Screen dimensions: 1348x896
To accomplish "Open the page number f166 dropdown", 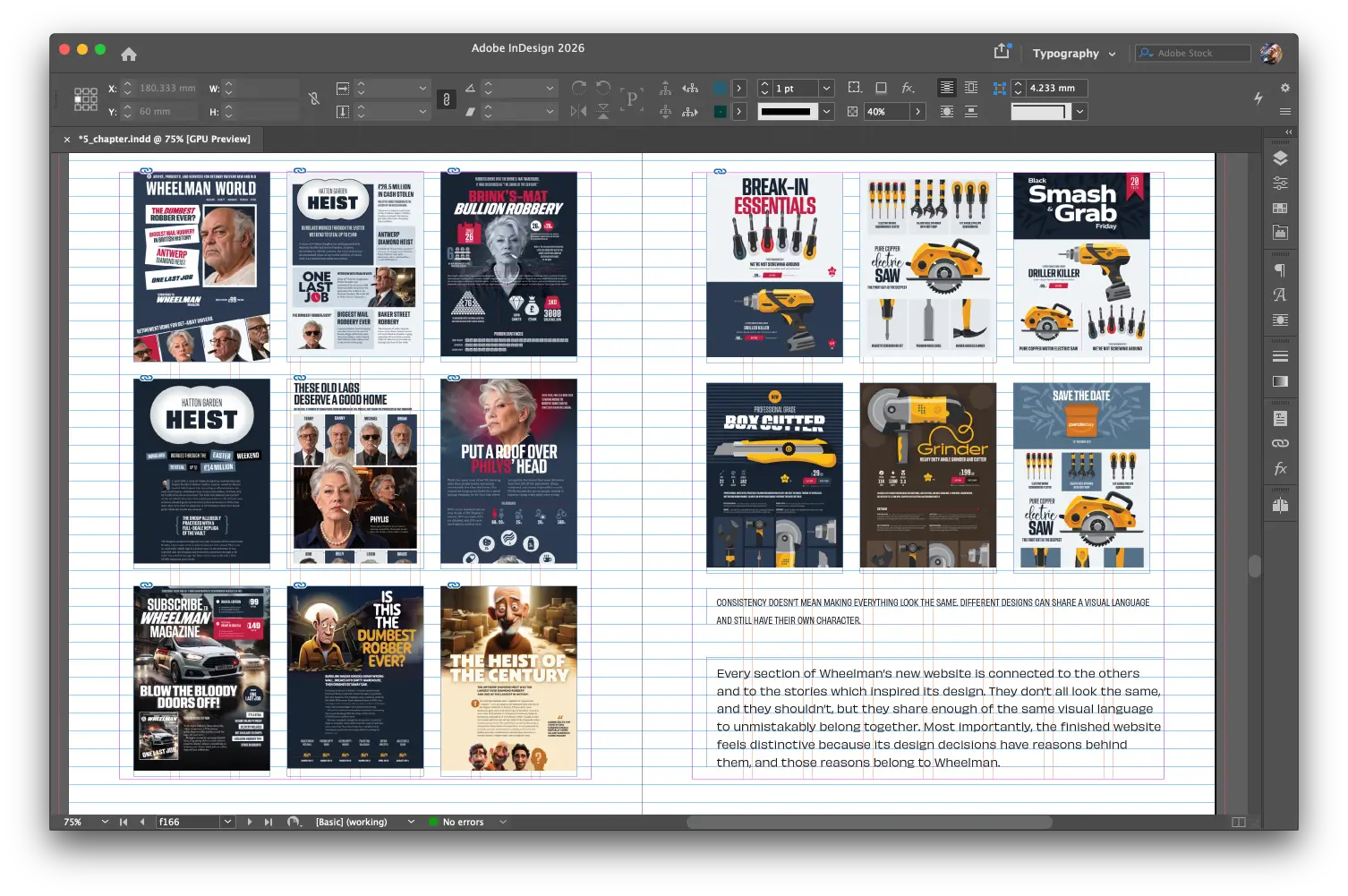I will pyautogui.click(x=227, y=822).
